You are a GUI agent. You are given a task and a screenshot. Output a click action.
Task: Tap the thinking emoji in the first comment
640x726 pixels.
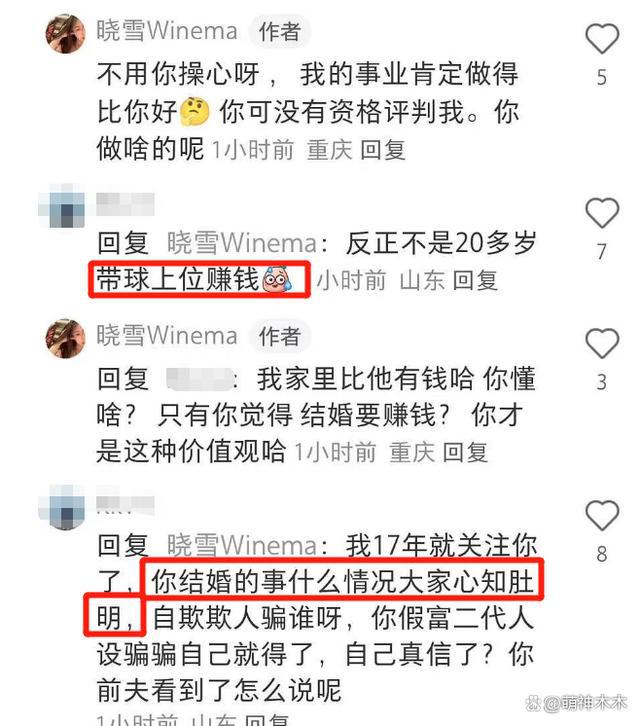click(x=195, y=112)
